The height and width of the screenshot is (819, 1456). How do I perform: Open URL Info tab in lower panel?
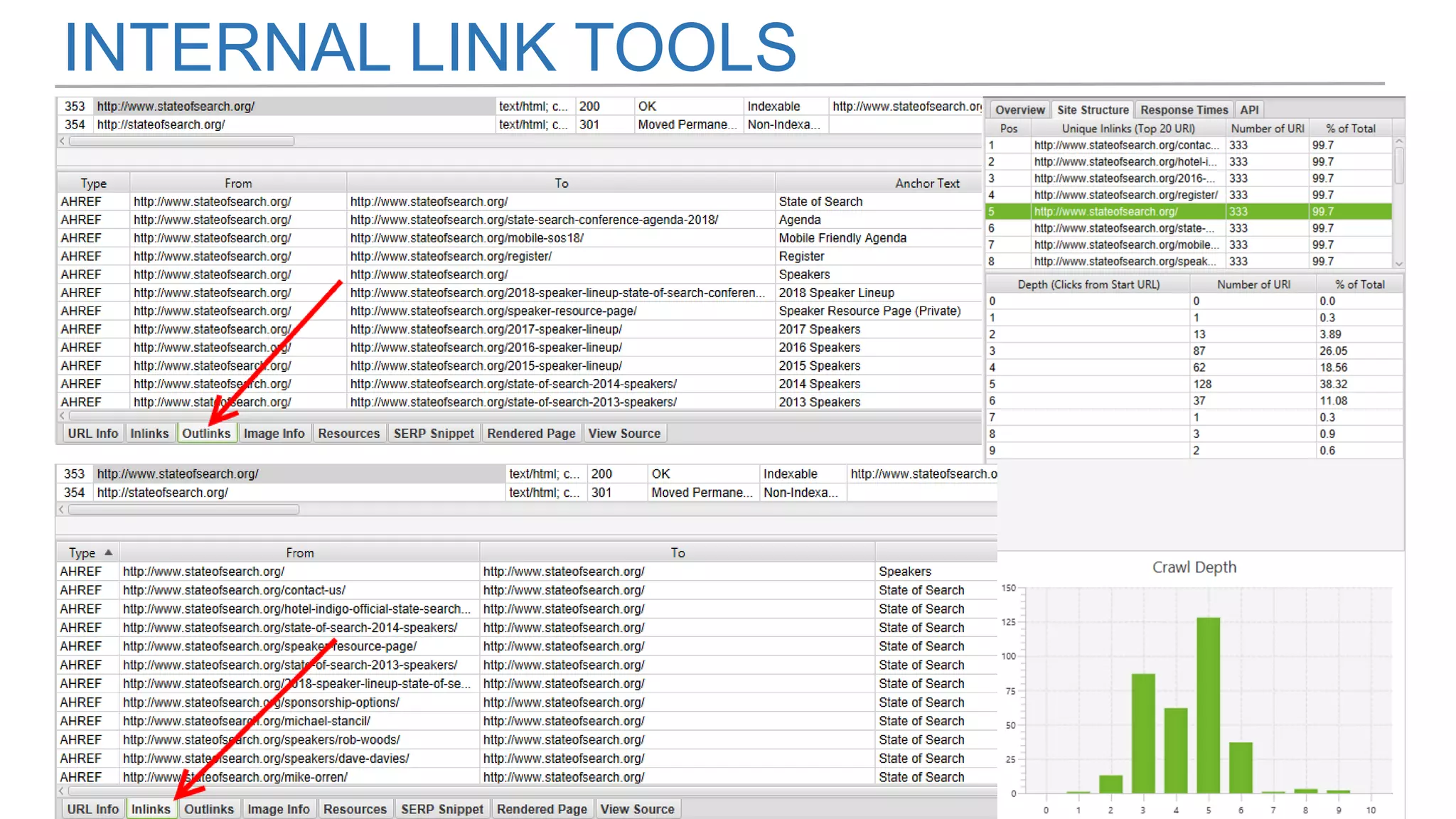[93, 809]
